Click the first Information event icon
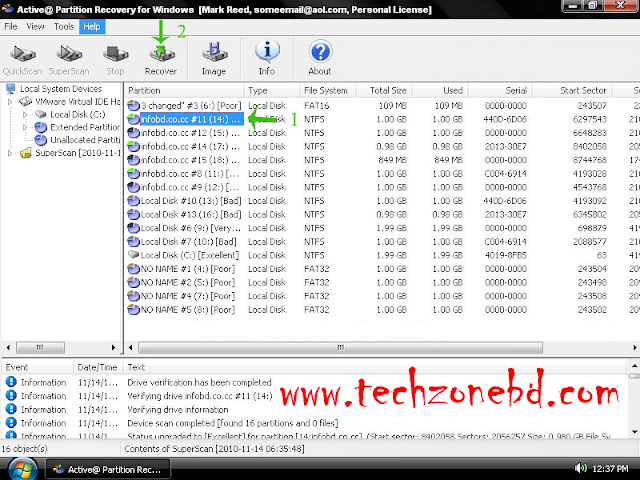 [11, 382]
